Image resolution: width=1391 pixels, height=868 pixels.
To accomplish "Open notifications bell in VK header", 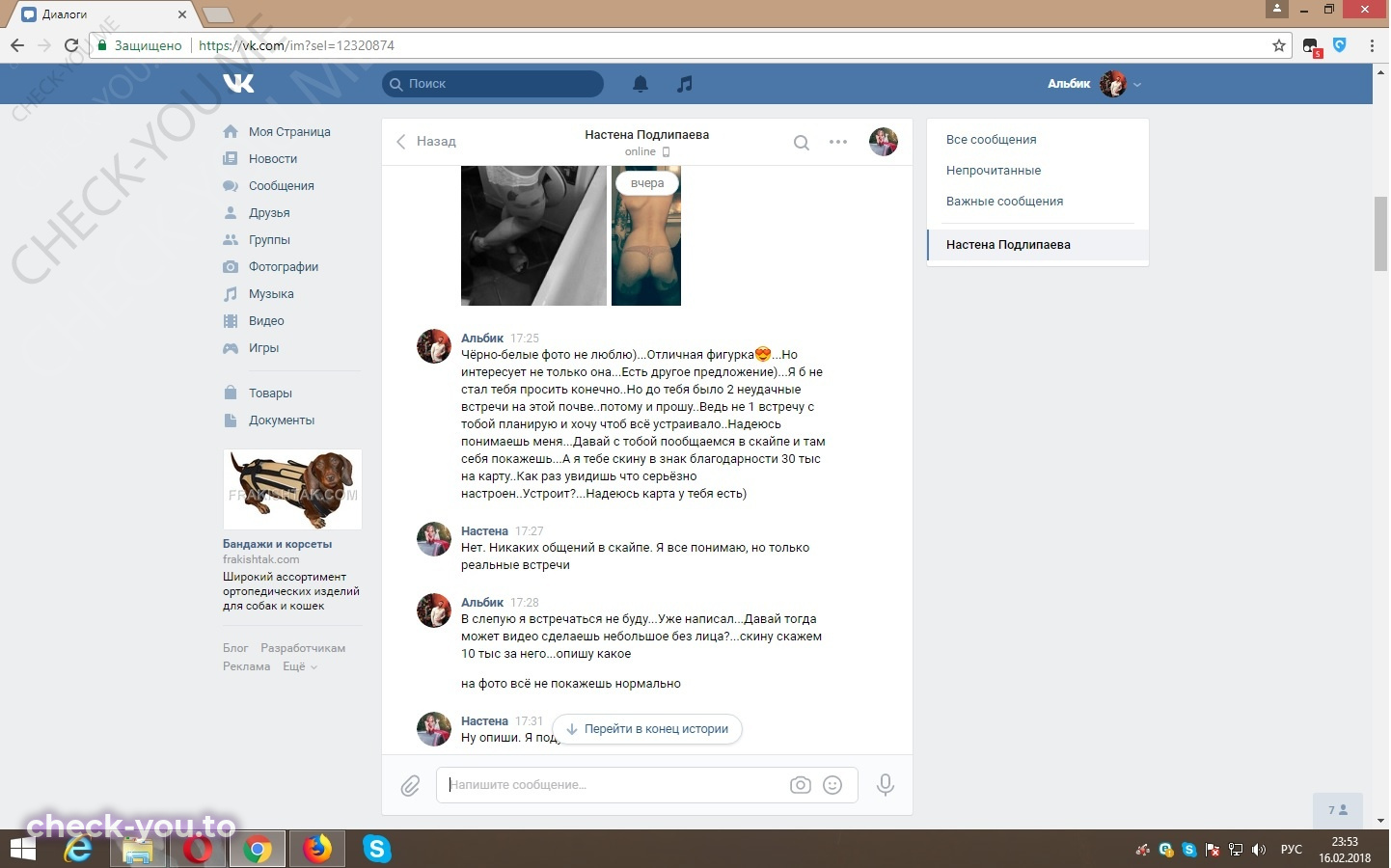I will (641, 84).
